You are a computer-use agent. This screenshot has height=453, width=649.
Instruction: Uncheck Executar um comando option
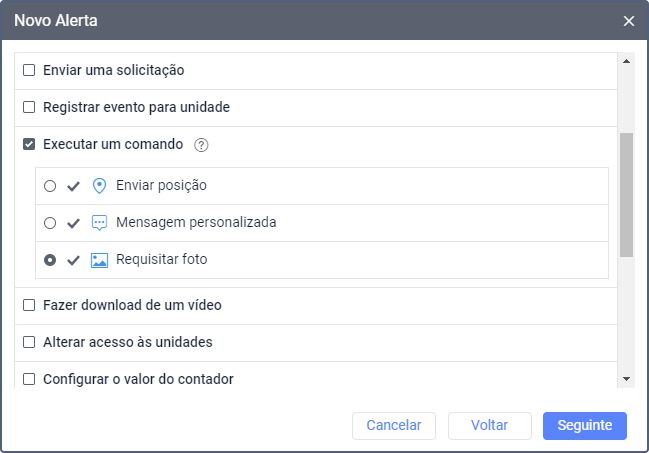(29, 145)
